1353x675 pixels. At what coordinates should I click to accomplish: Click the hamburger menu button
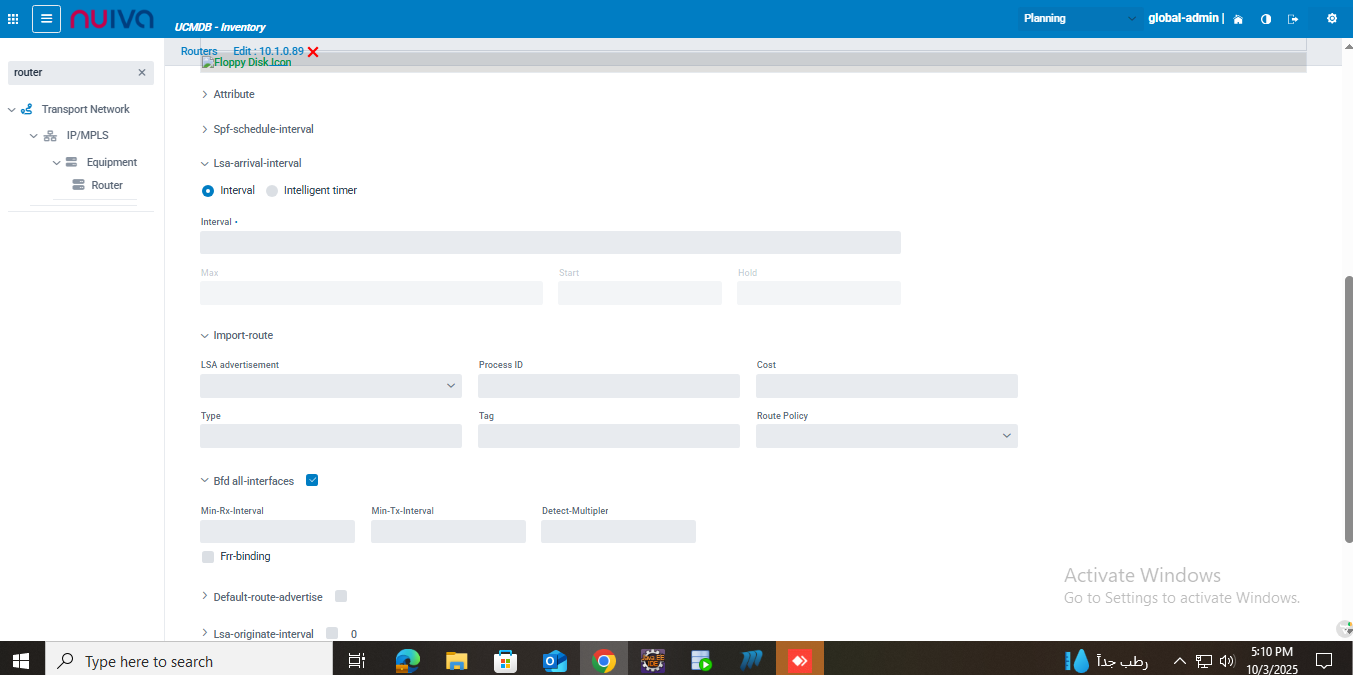(x=46, y=18)
